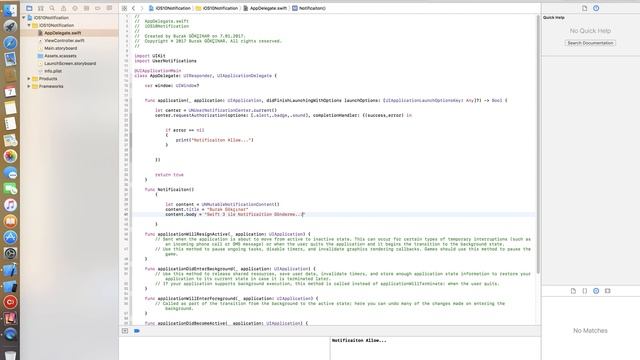Open Calendar from the Dock

click(10, 92)
